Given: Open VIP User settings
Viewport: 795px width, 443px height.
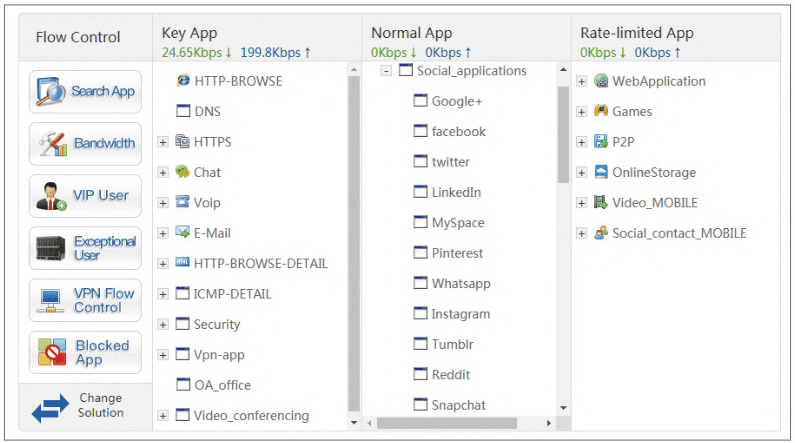Looking at the screenshot, I should 85,196.
